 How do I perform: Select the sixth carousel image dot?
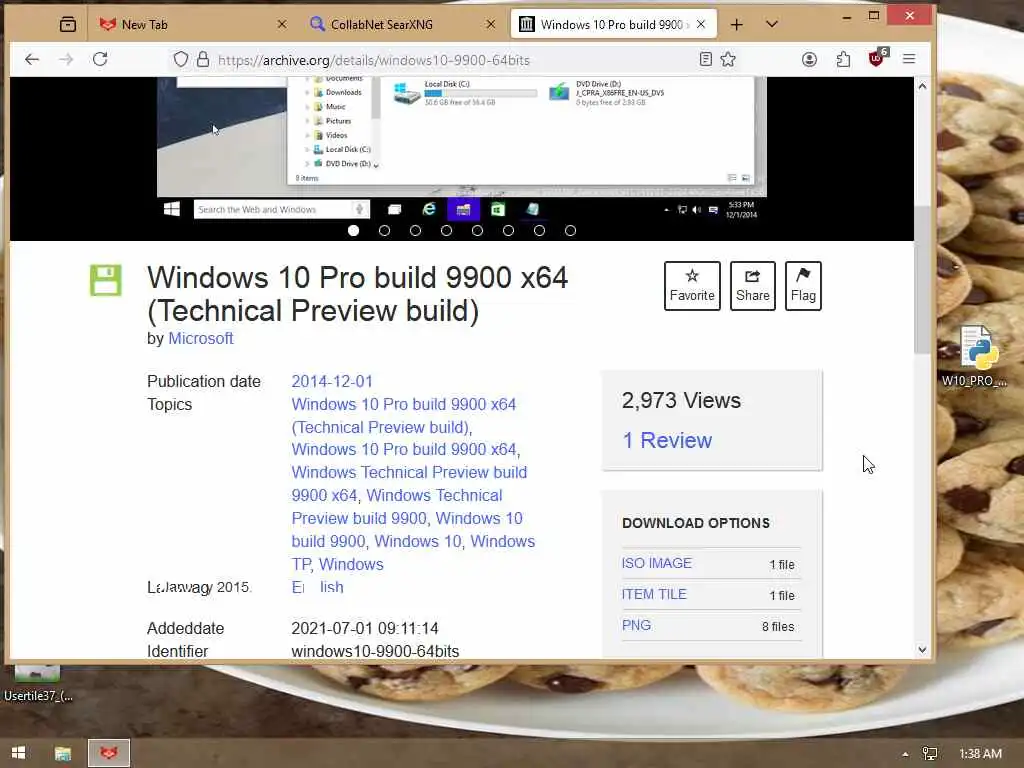coord(509,231)
